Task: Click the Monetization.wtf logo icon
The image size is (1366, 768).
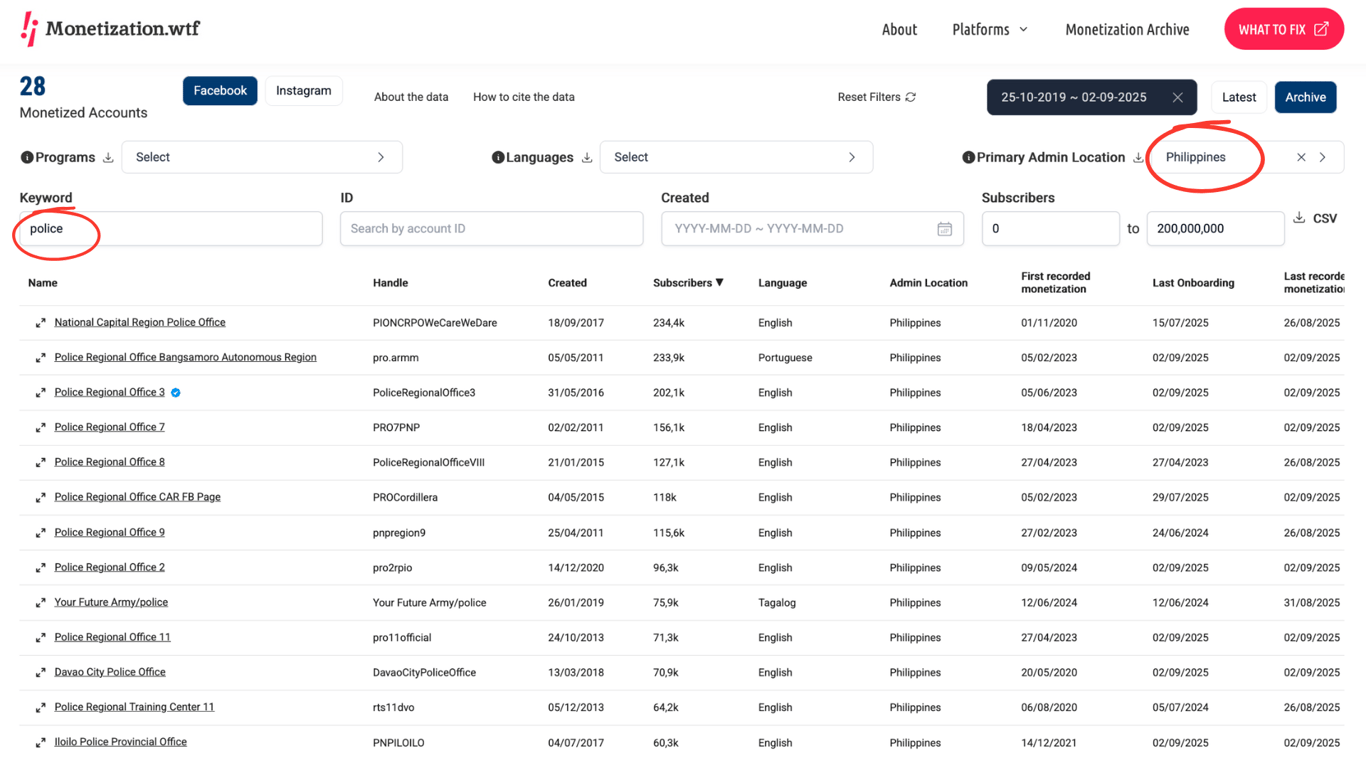Action: tap(30, 29)
